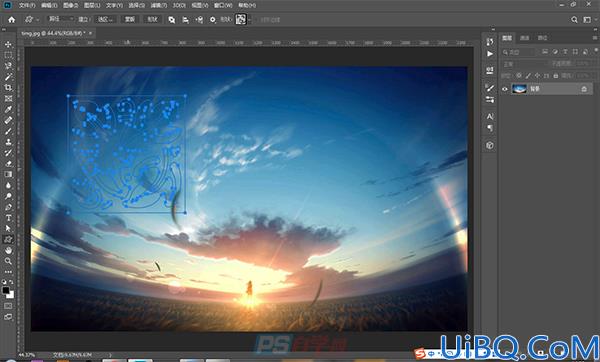Viewport: 600px width, 362px height.
Task: Open the custom shape picker dropdown arrow
Action: click(250, 19)
